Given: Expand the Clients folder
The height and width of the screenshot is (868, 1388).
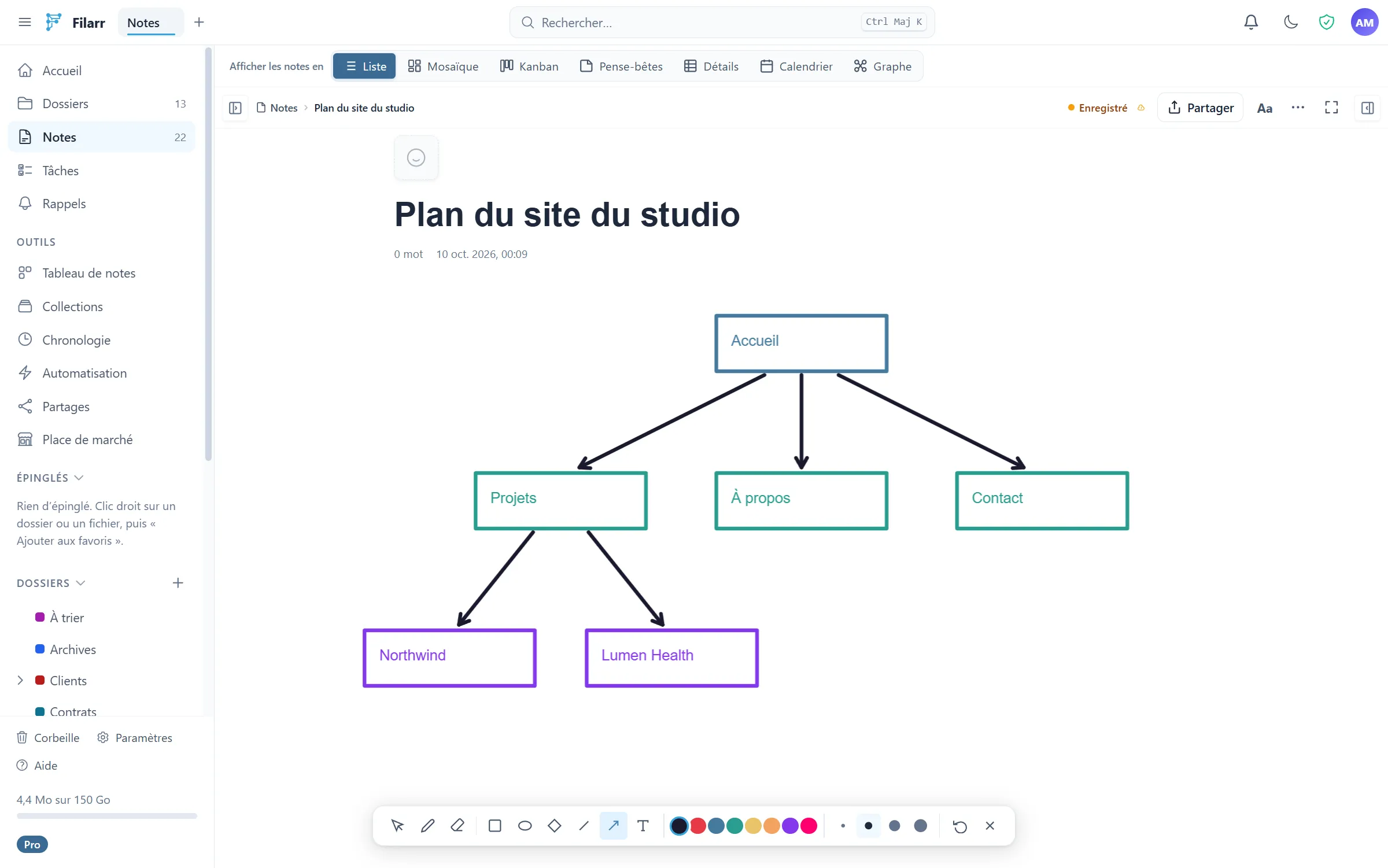Looking at the screenshot, I should point(20,681).
